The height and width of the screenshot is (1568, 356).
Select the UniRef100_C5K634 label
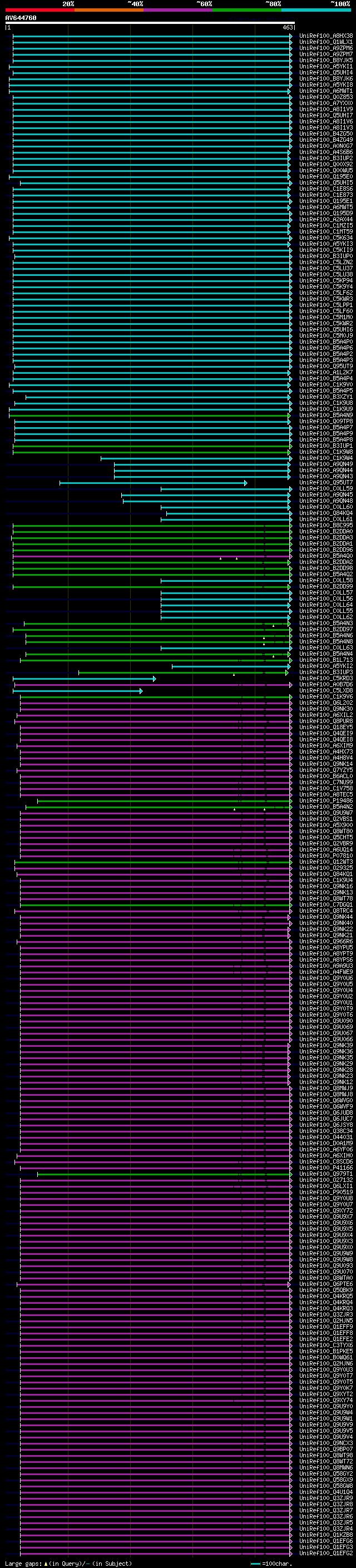coord(326,238)
